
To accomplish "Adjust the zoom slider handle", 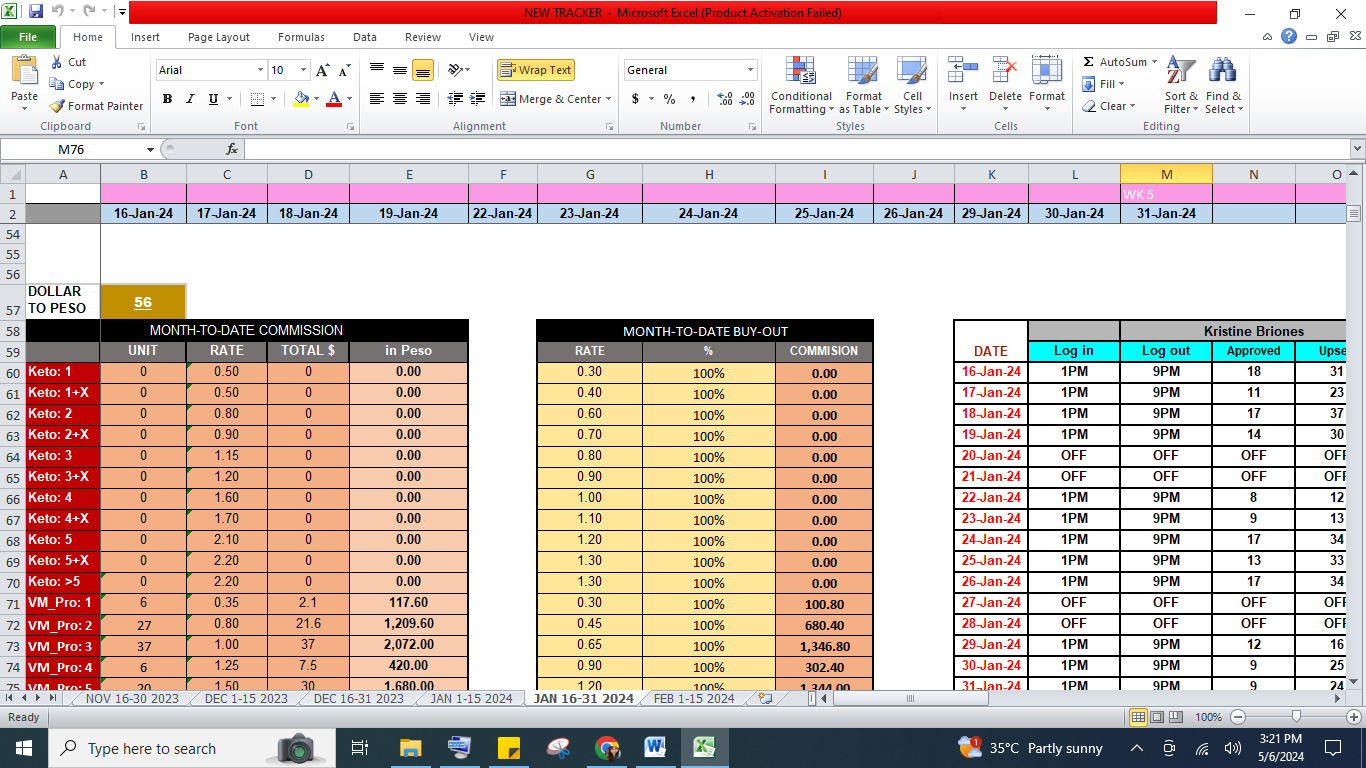I will (1296, 717).
